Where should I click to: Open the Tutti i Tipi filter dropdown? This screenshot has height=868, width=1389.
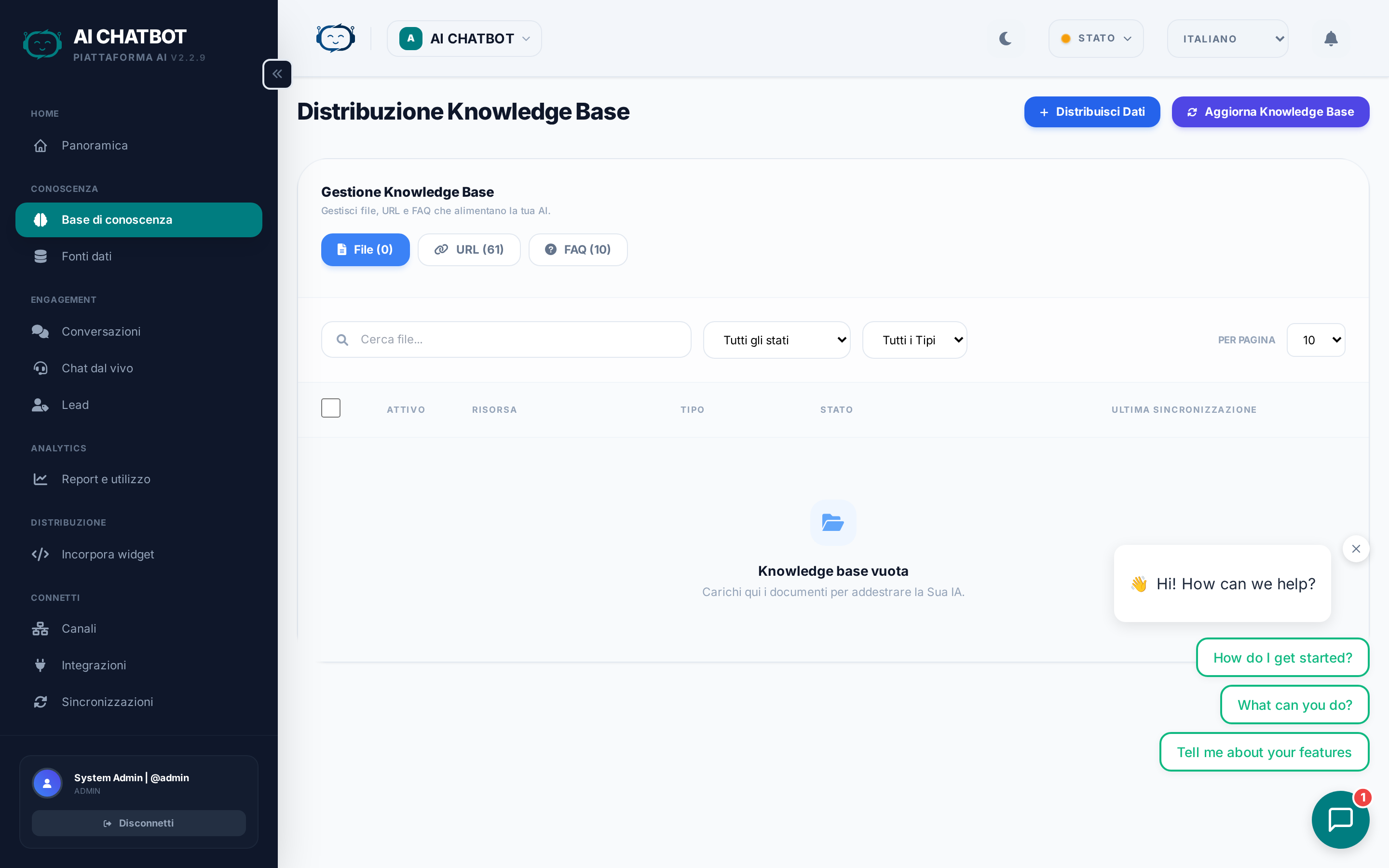(x=914, y=340)
